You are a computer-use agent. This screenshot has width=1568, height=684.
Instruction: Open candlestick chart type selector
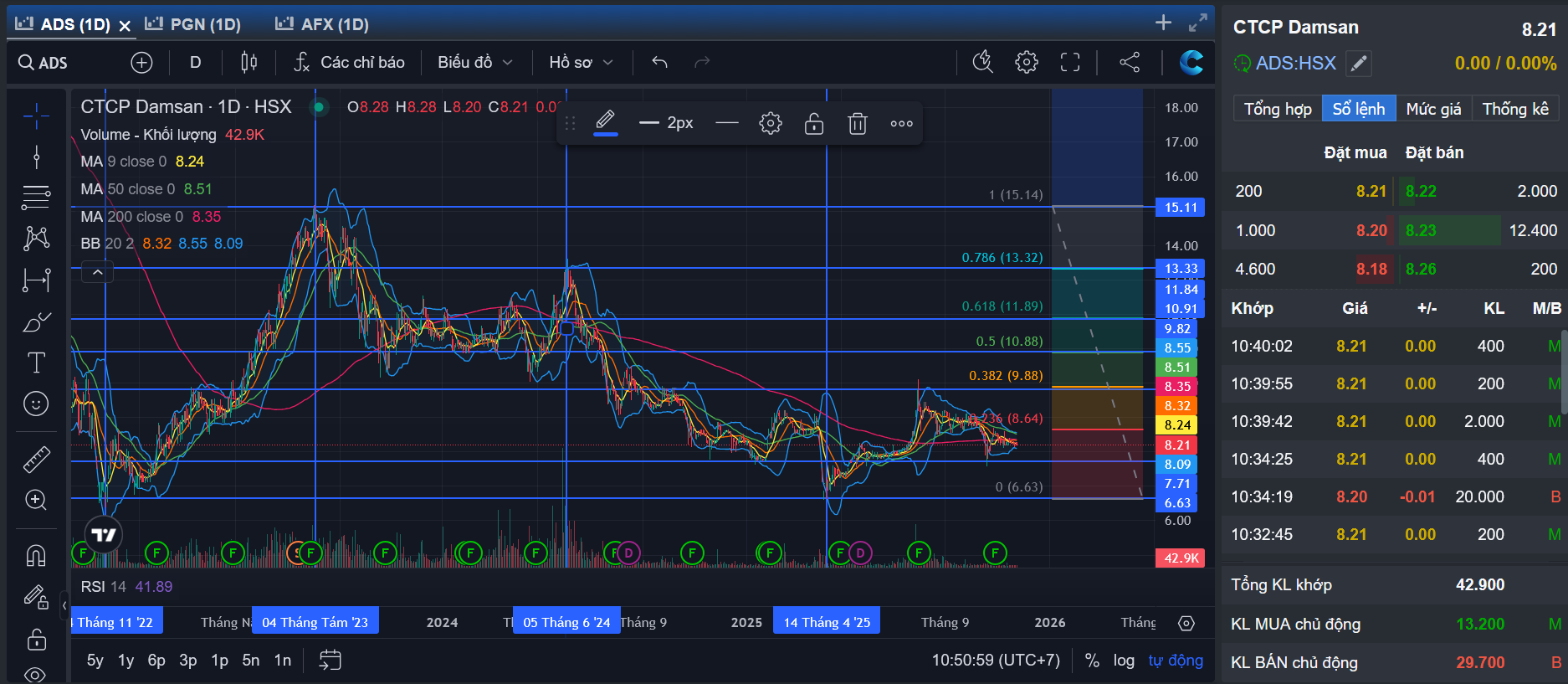coord(249,62)
